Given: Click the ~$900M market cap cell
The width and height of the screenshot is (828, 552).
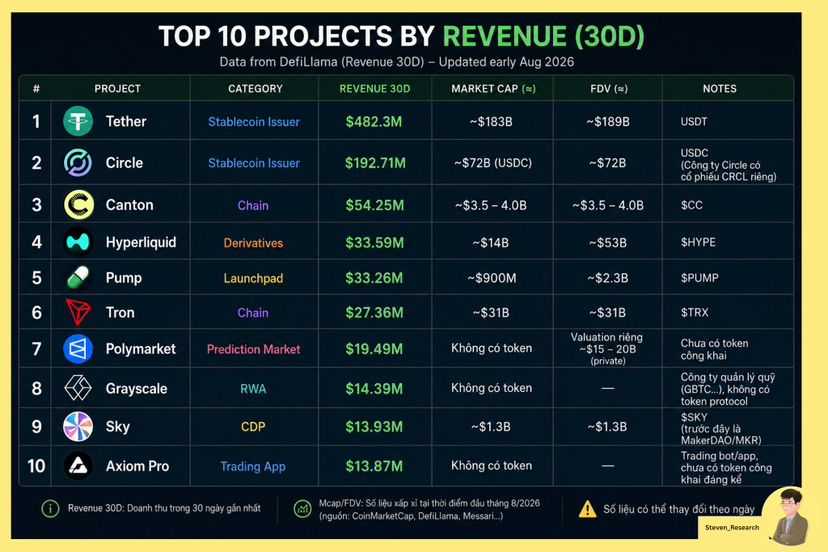Looking at the screenshot, I should coord(492,278).
